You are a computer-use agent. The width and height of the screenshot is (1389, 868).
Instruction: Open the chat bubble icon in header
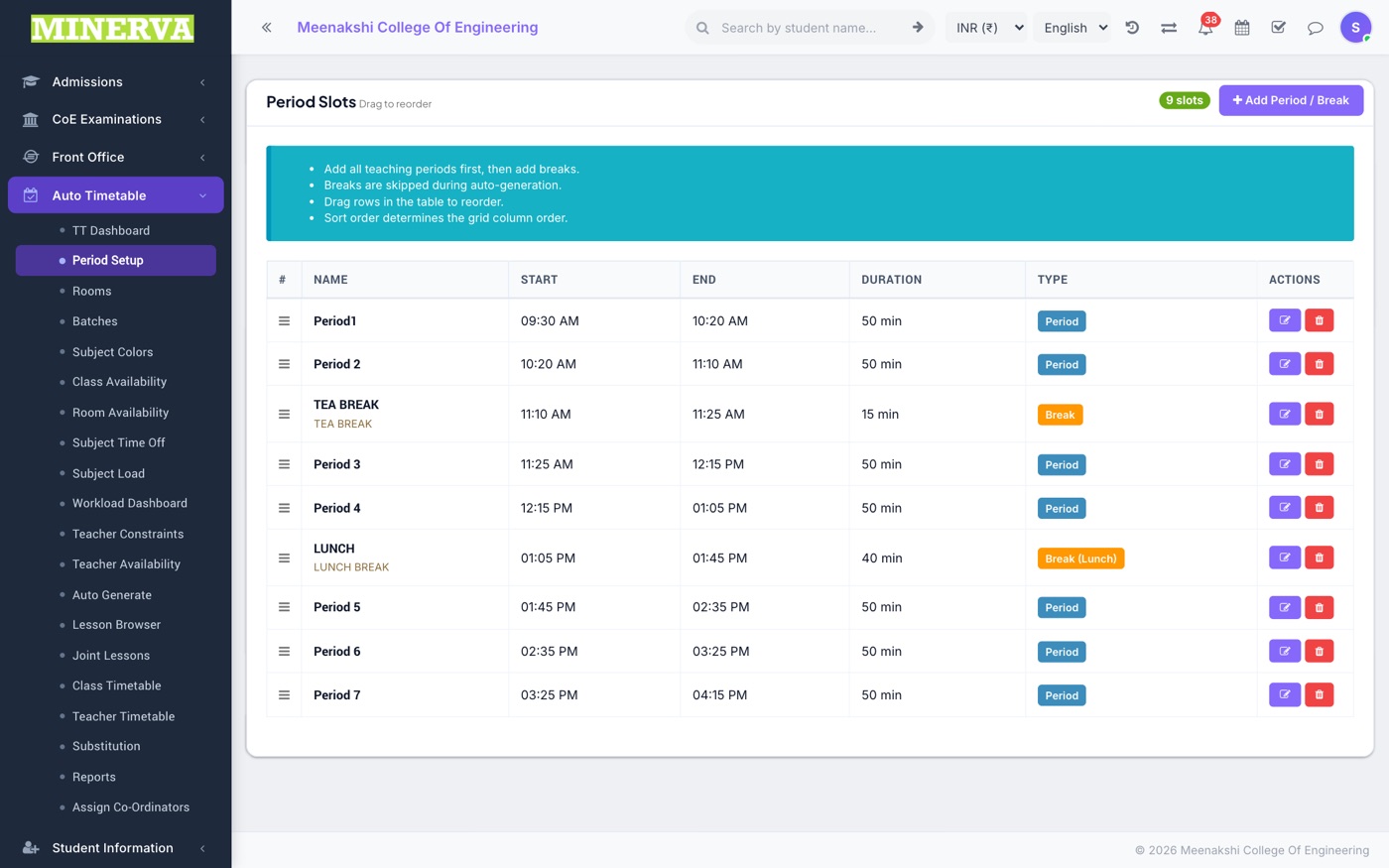1316,28
